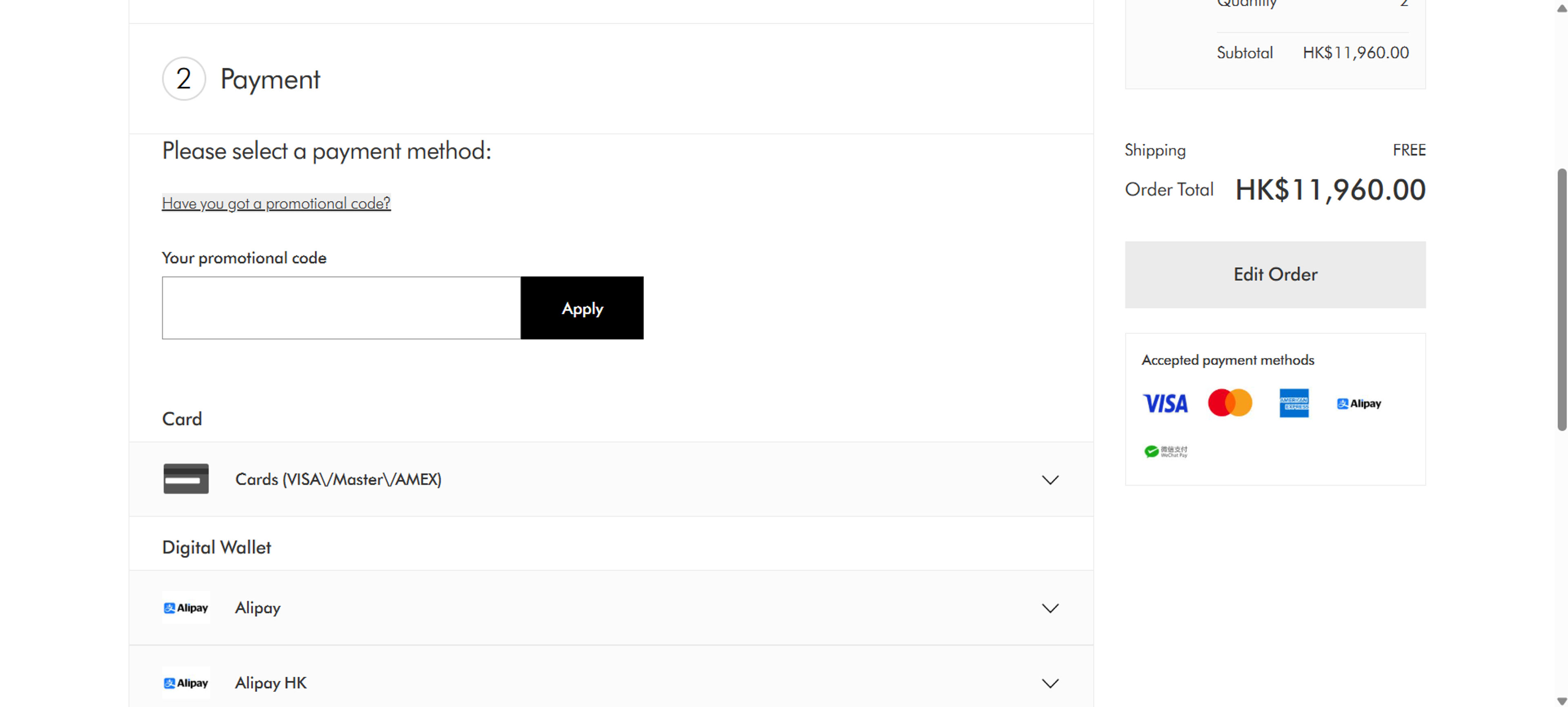
Task: Click the scrollbar down arrow
Action: click(1561, 701)
